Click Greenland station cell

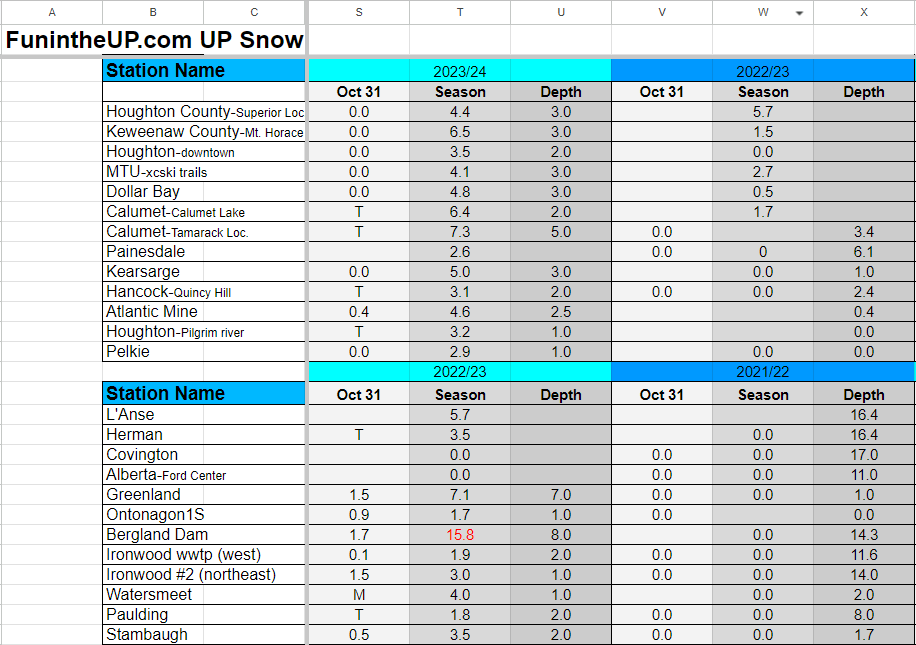(x=204, y=494)
